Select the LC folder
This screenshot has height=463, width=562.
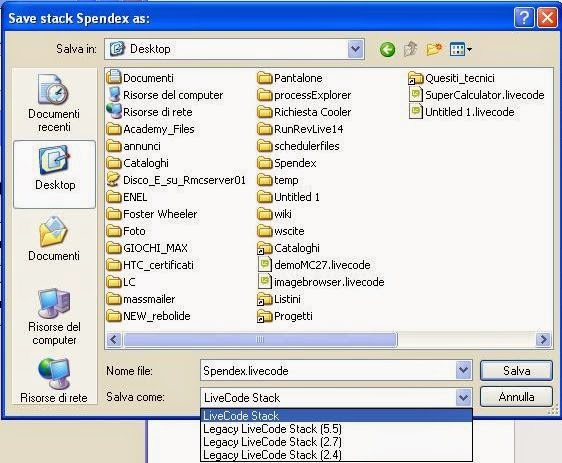click(x=122, y=282)
